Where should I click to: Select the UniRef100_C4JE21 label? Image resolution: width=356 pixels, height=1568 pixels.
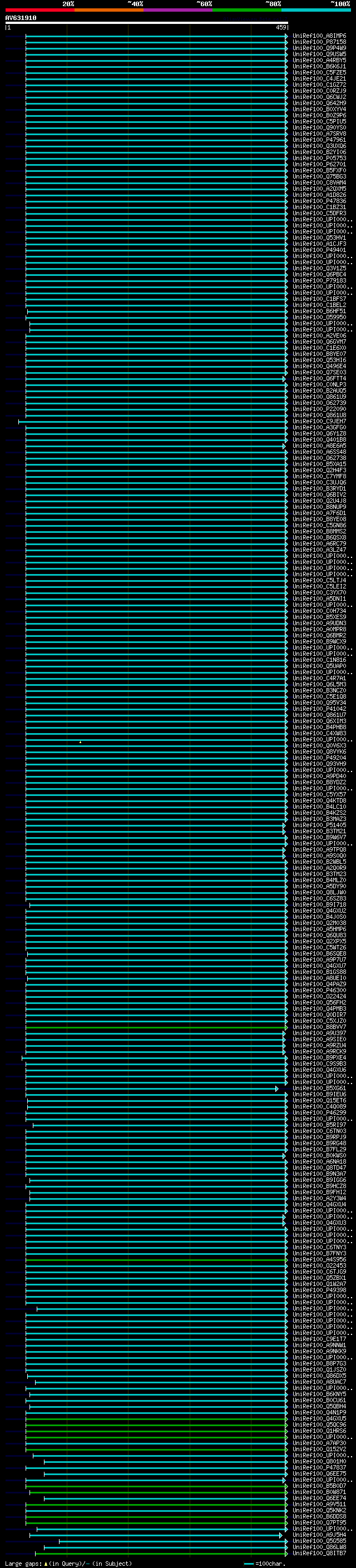319,78
